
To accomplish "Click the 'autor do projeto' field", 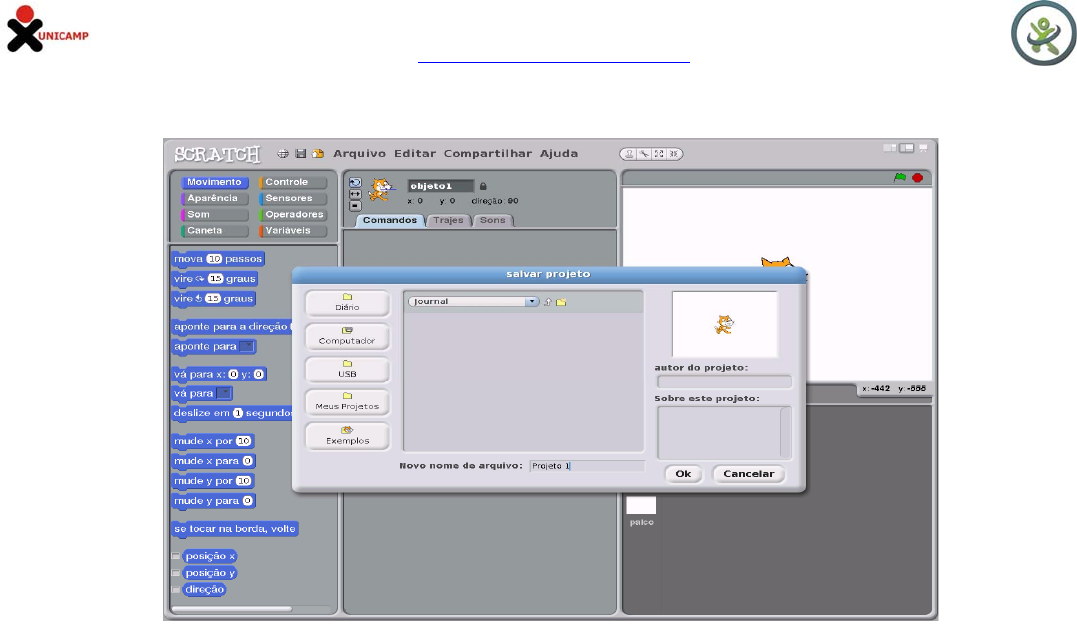I will pos(724,382).
